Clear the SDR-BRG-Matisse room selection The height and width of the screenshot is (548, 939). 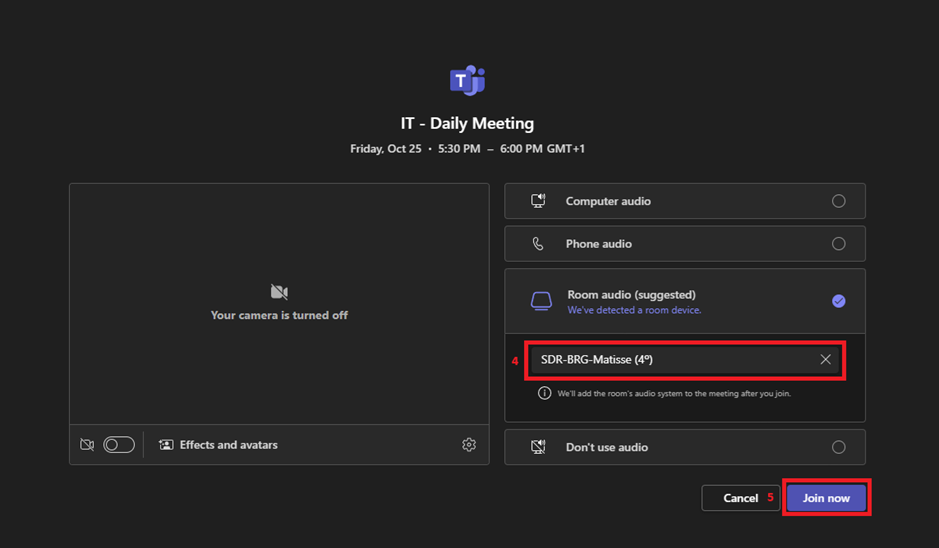click(x=825, y=359)
